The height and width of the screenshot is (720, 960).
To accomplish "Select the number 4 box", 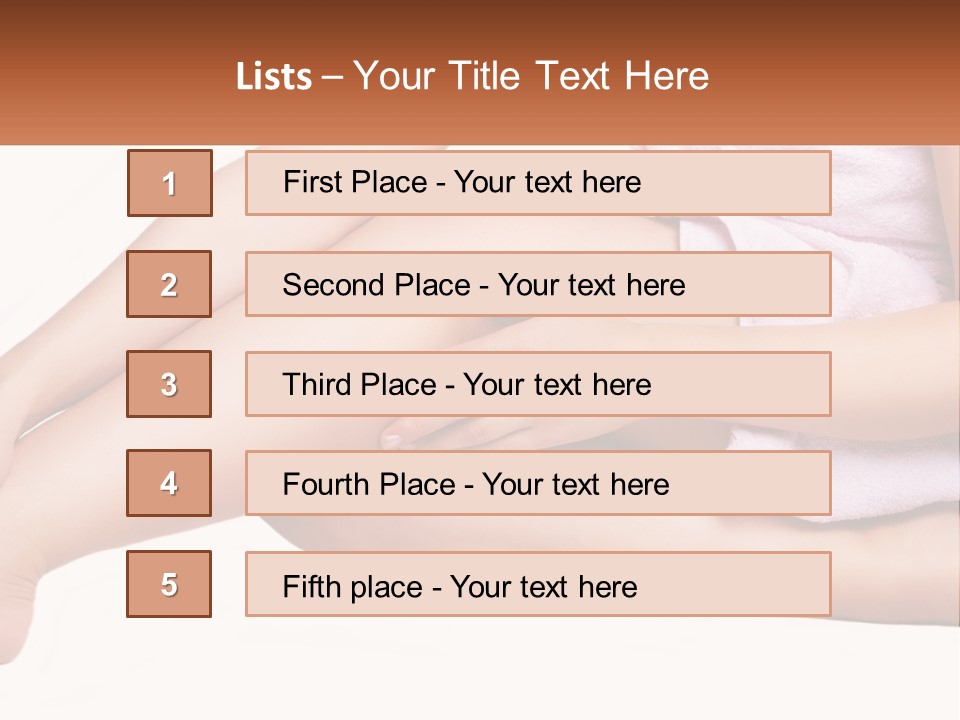I will pos(169,483).
